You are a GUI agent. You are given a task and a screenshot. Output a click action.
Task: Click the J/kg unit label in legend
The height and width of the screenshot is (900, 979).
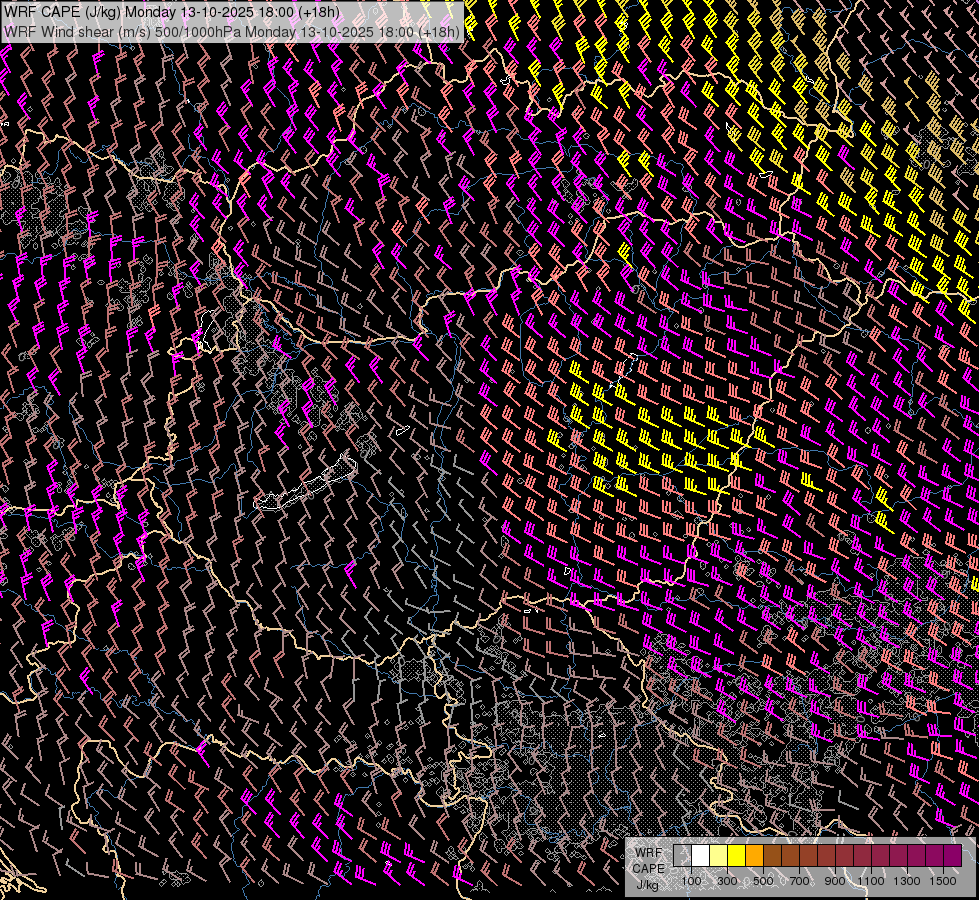point(648,884)
